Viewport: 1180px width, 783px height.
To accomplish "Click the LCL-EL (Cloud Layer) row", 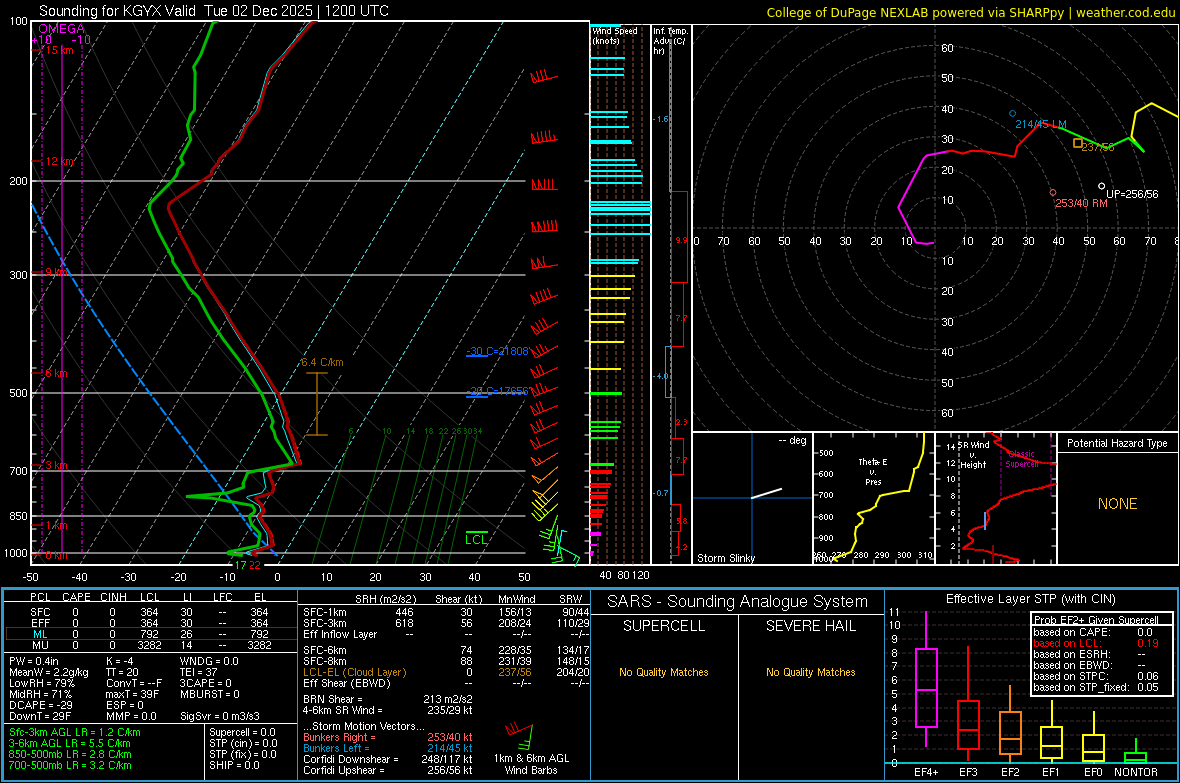I will [x=446, y=672].
